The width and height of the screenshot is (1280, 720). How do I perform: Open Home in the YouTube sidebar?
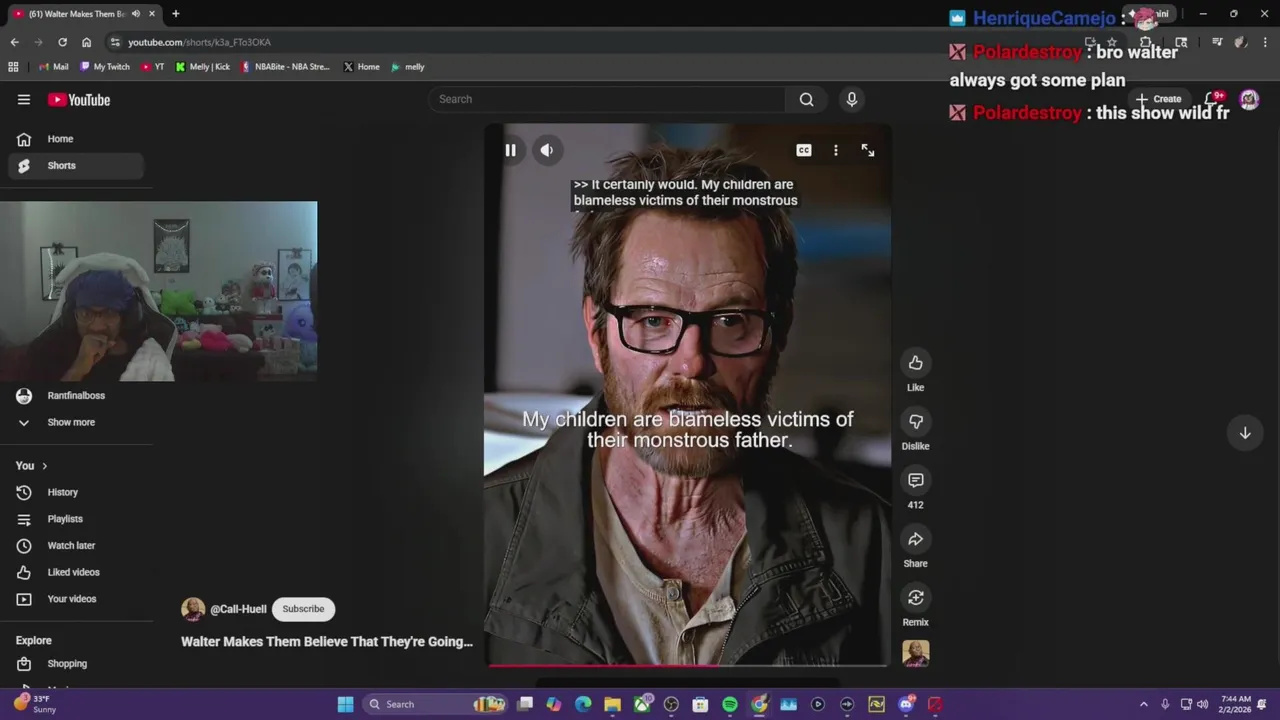click(x=76, y=139)
